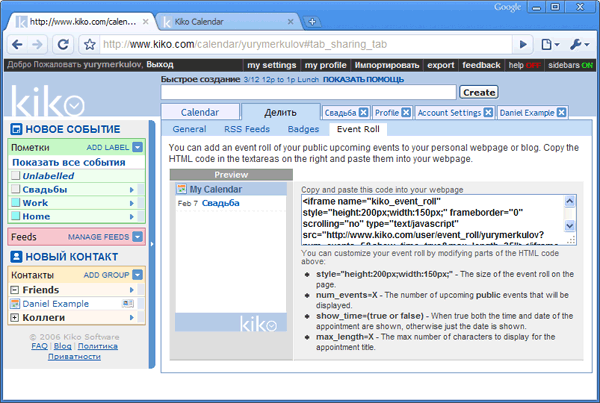This screenshot has height=403, width=600.
Task: Click feedback in the top bar
Action: [481, 65]
